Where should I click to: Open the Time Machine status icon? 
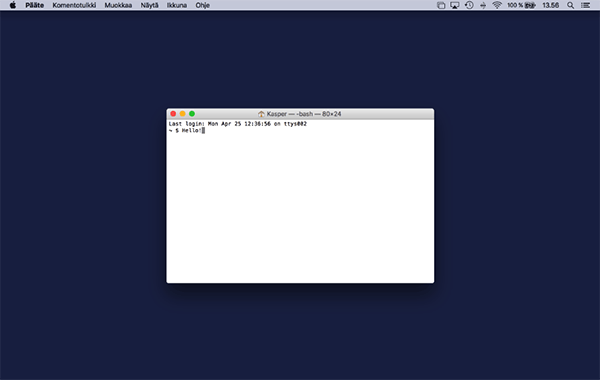click(x=469, y=5)
